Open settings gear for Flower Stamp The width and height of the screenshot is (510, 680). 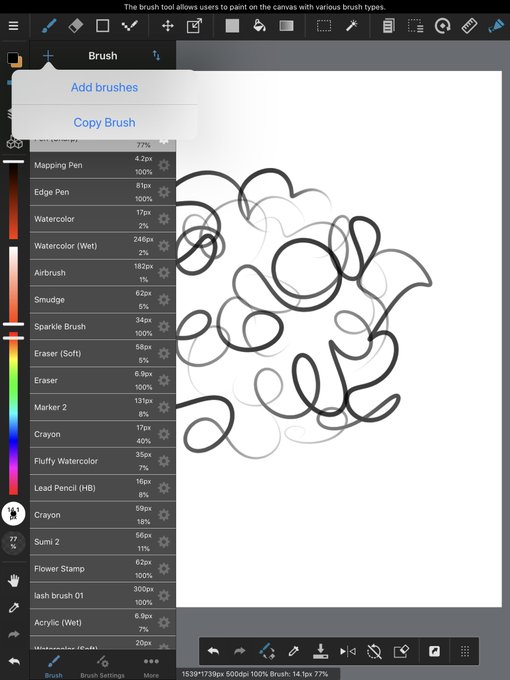pyautogui.click(x=164, y=569)
